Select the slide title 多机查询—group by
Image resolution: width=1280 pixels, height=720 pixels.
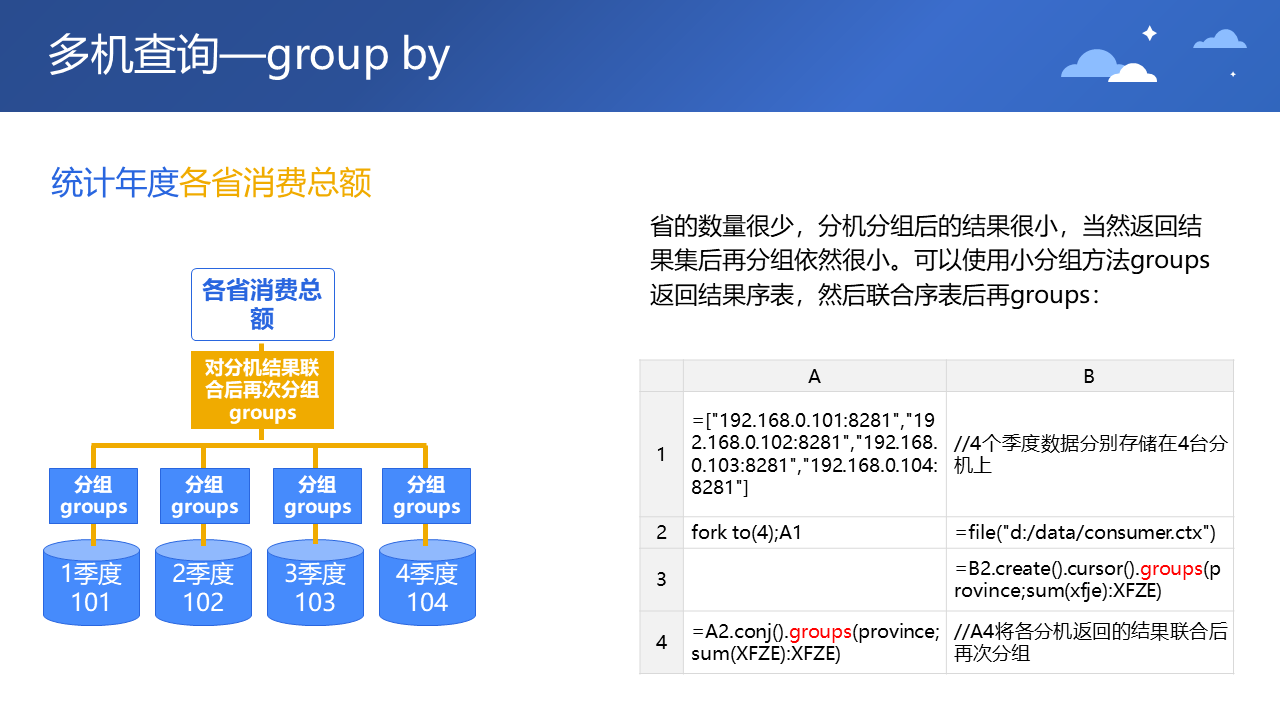249,55
